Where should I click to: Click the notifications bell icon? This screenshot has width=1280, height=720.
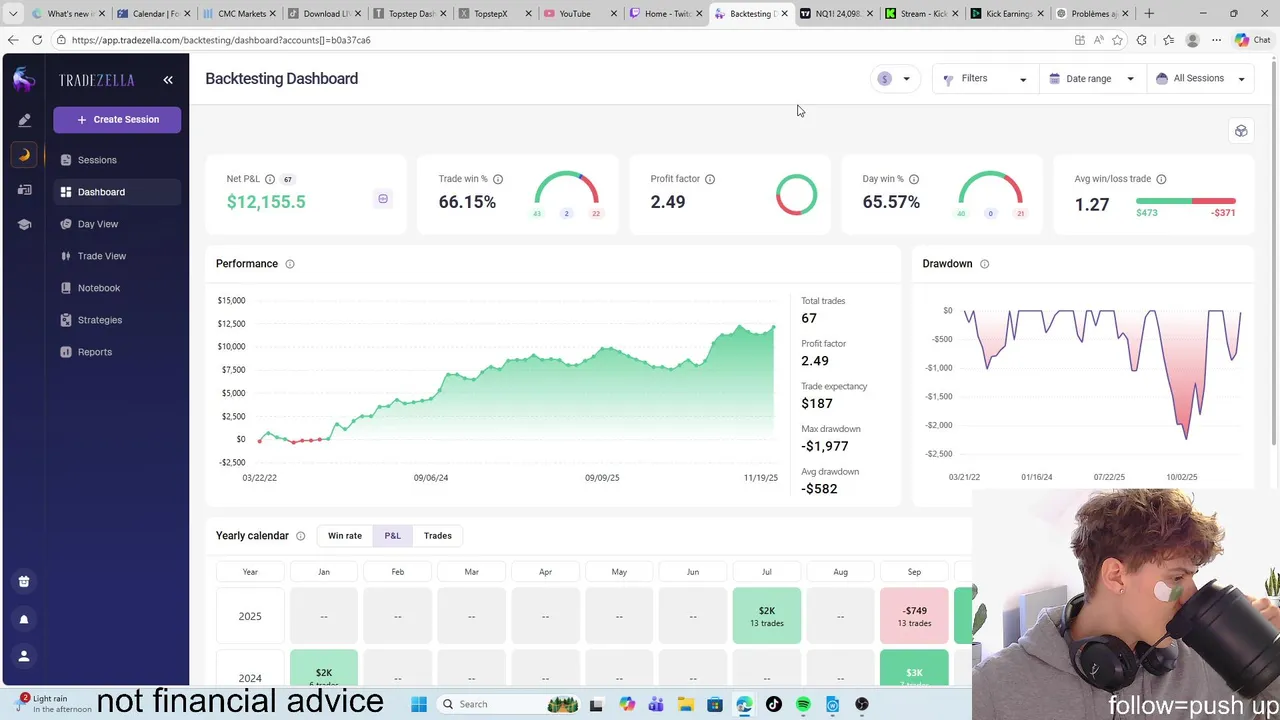click(24, 619)
